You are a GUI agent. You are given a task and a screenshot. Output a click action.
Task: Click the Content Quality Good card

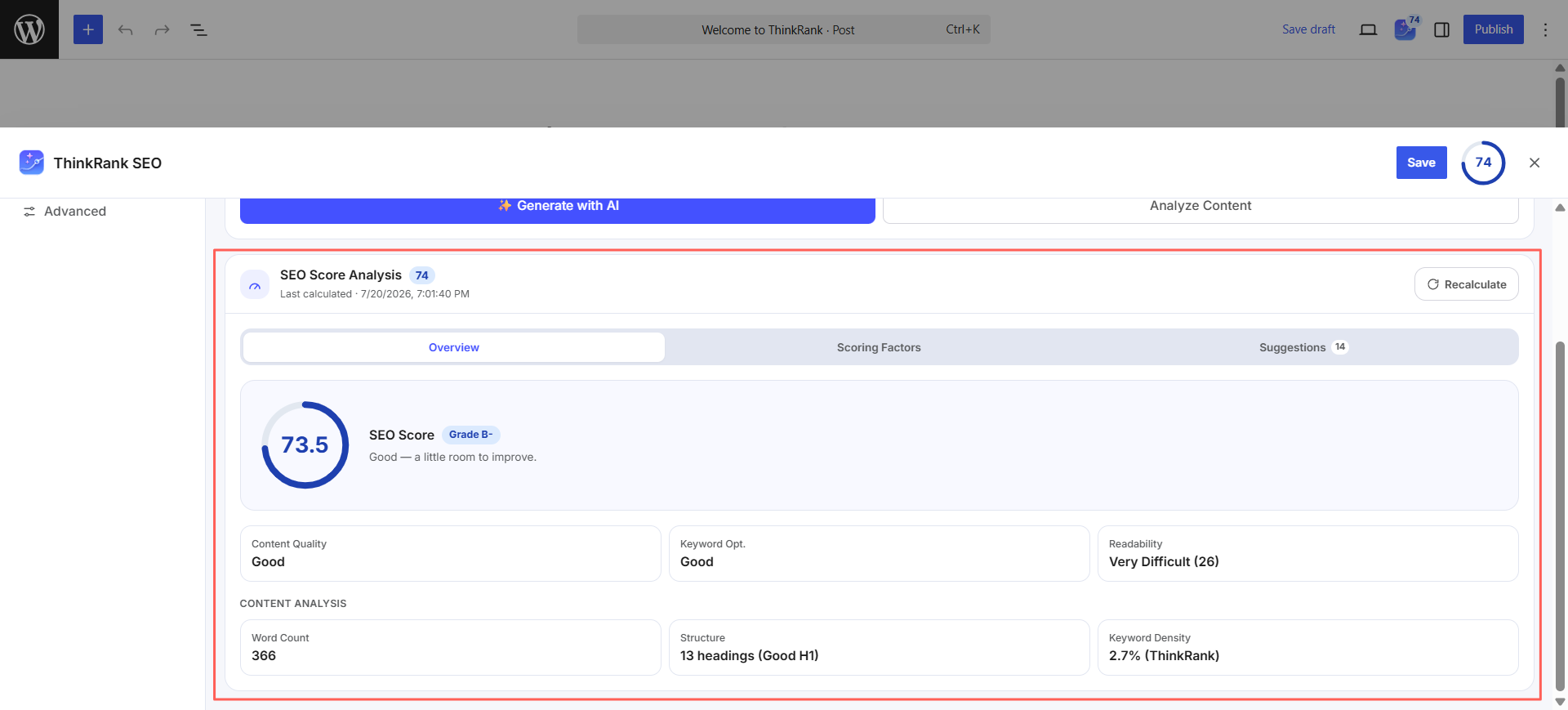(x=451, y=553)
